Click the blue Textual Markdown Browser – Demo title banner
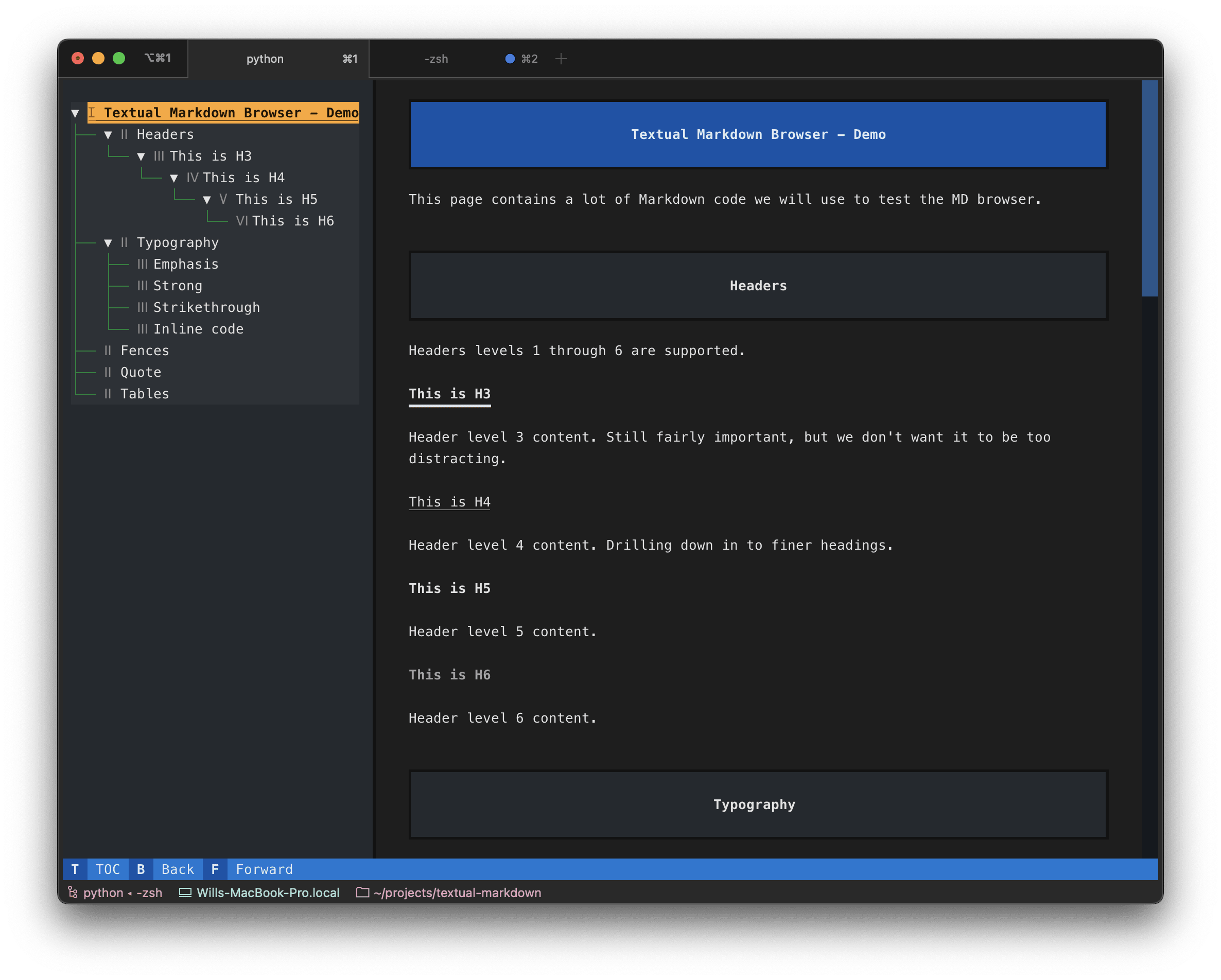Viewport: 1221px width, 980px height. point(758,135)
